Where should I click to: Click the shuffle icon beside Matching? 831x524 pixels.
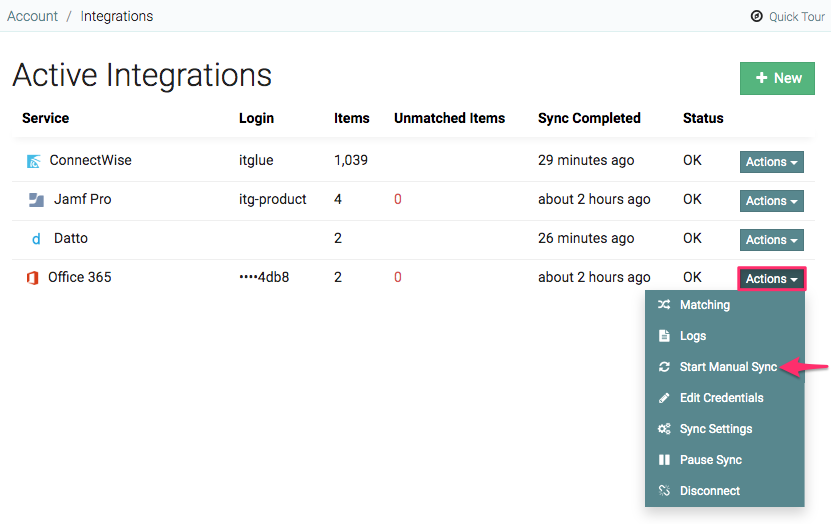664,305
